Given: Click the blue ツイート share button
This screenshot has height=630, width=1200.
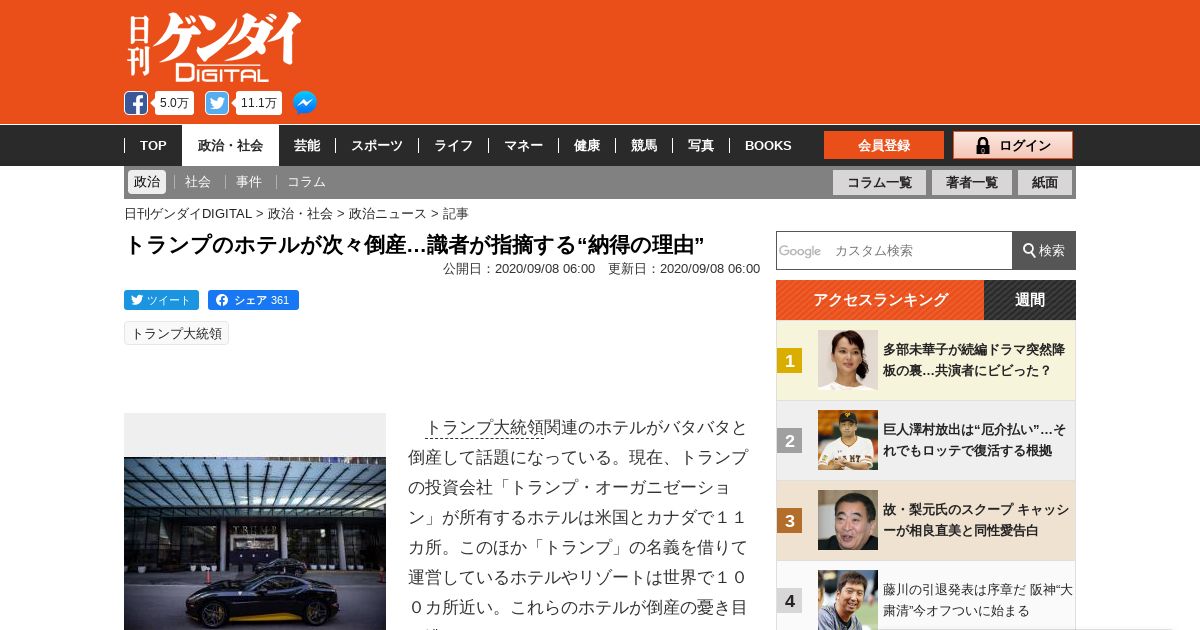Looking at the screenshot, I should click(161, 300).
